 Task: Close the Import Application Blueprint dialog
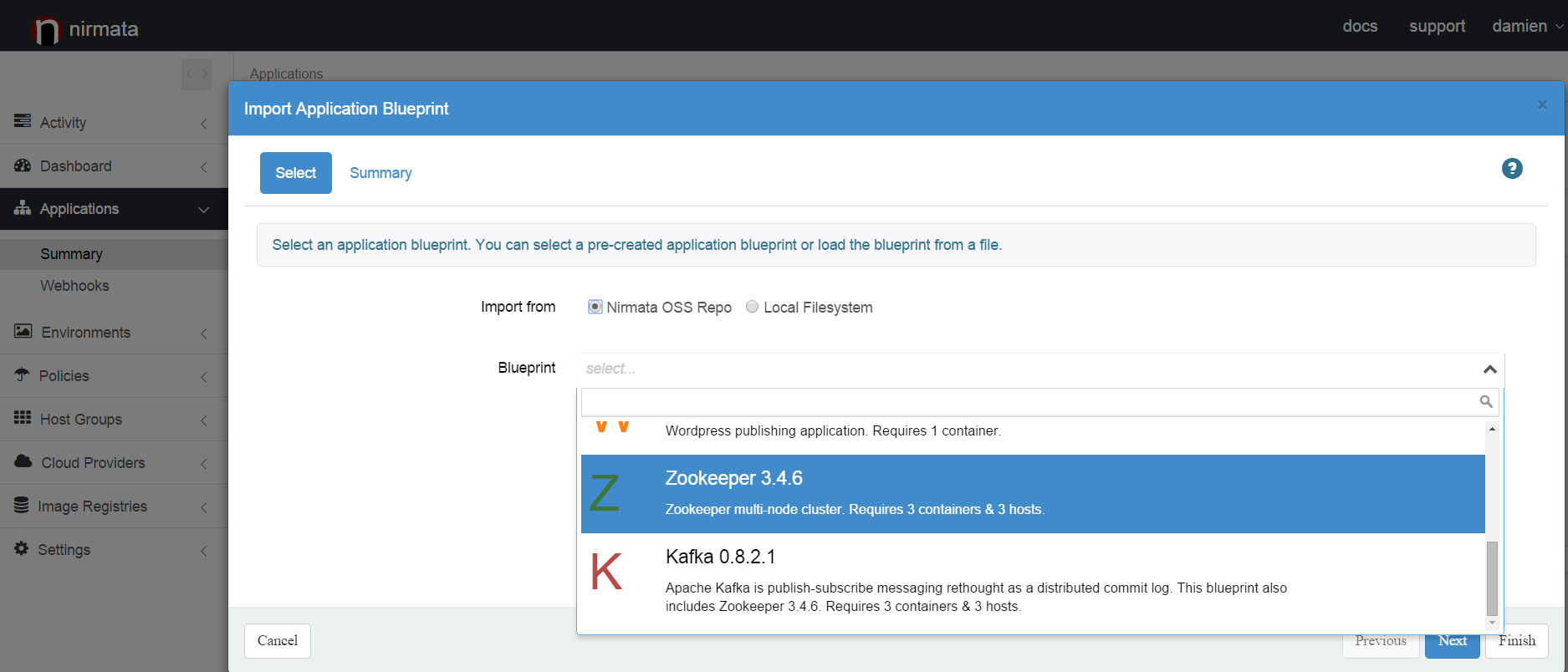[x=1543, y=105]
